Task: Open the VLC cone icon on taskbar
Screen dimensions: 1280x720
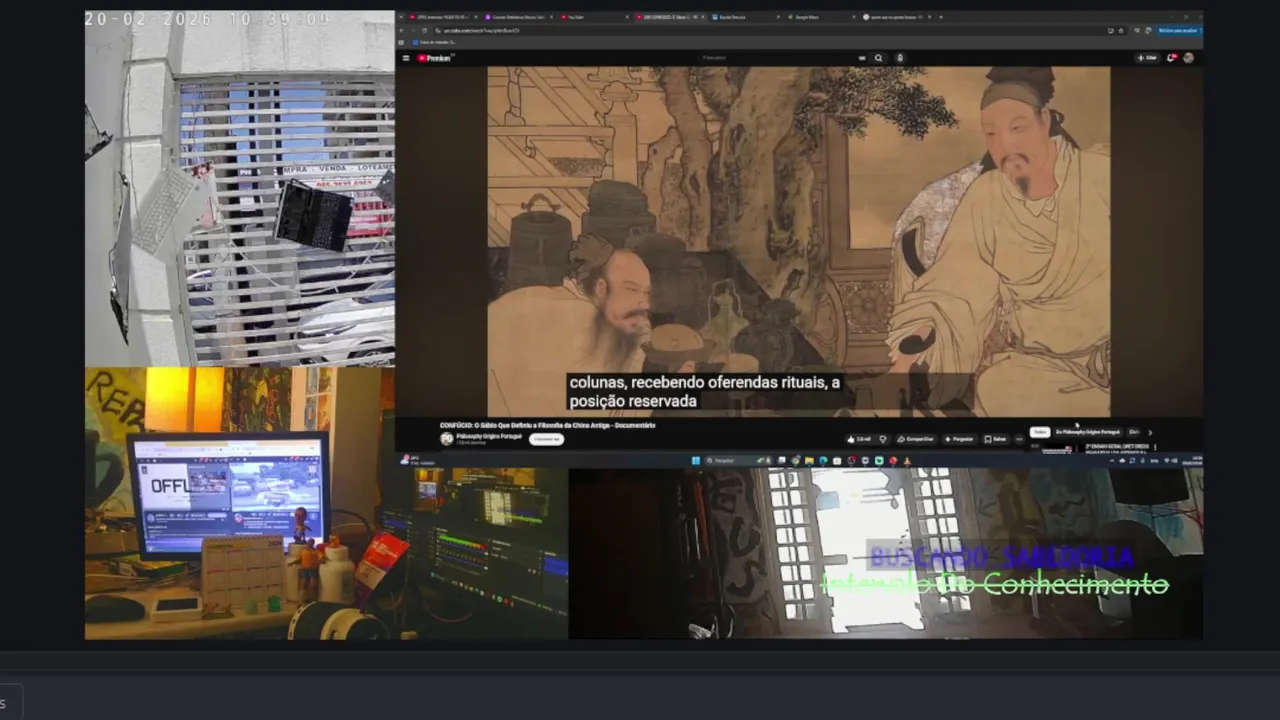Action: (907, 461)
